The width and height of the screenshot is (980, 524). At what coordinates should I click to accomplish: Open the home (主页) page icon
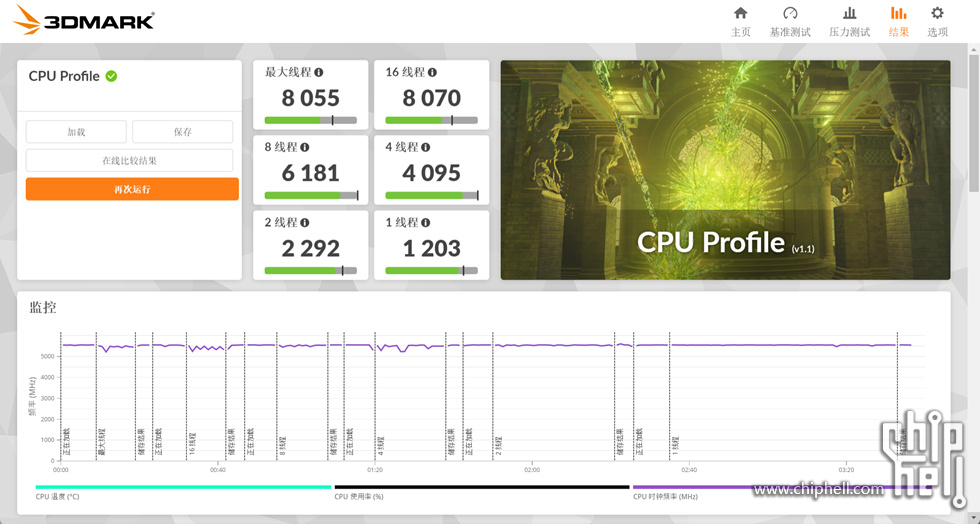(x=741, y=13)
